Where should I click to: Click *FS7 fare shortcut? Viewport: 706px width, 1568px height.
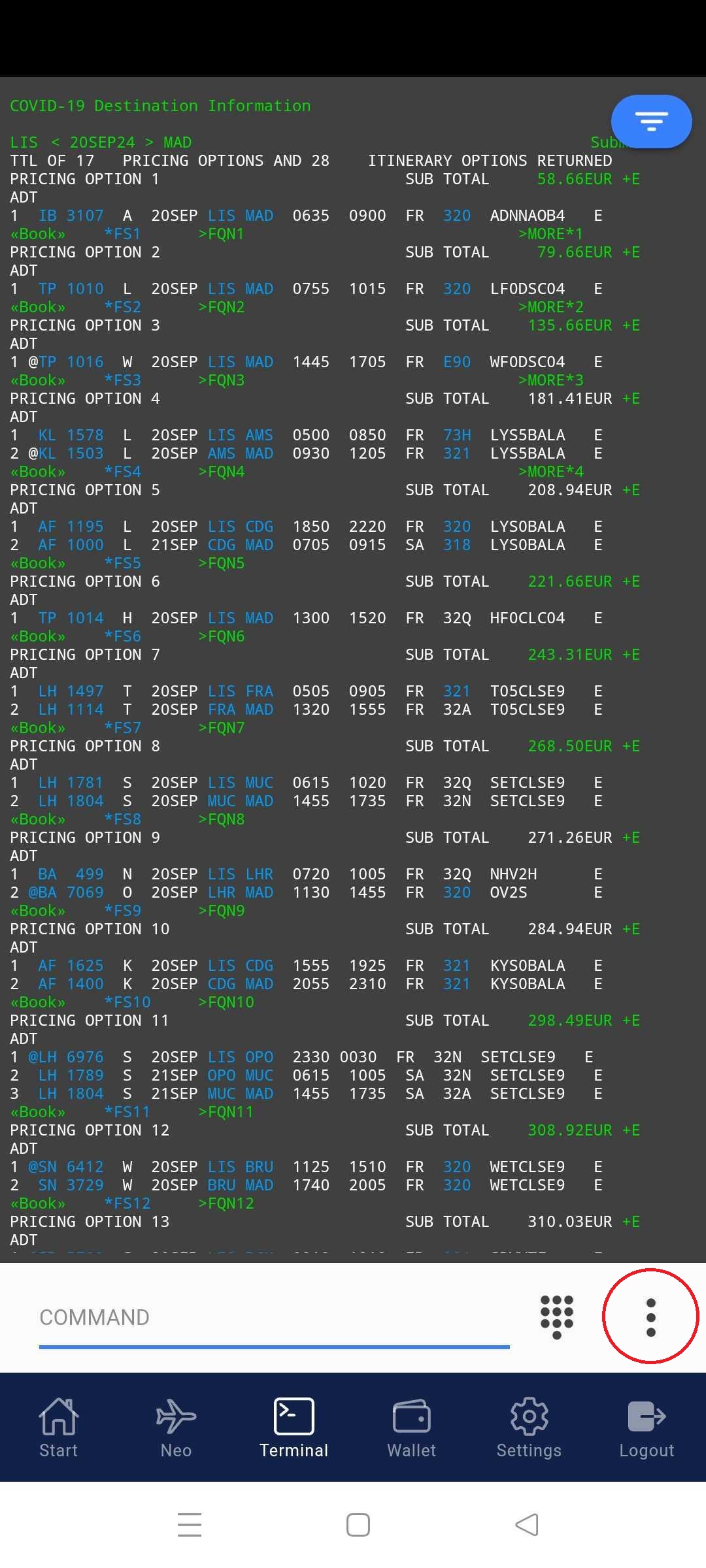(122, 728)
